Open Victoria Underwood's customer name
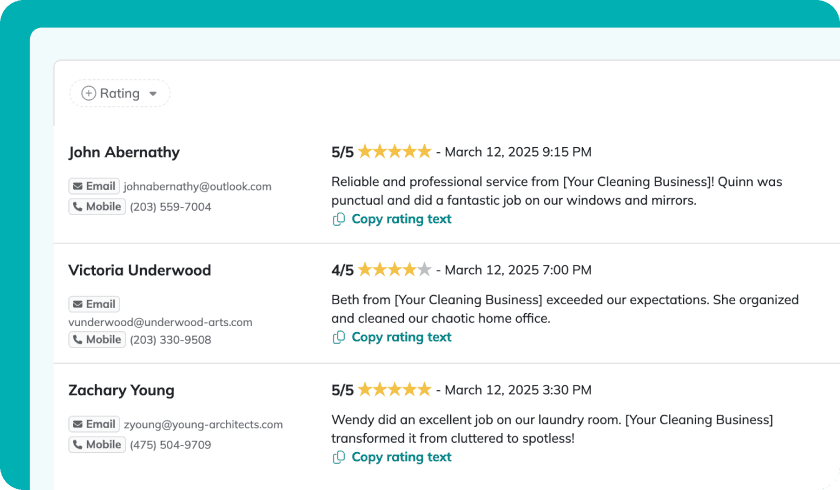The height and width of the screenshot is (490, 840). [x=140, y=270]
